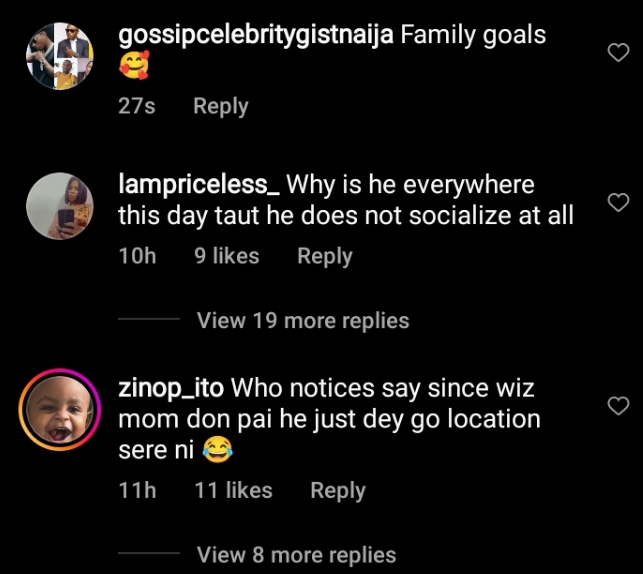
Task: Like gossipcelebritygistnaija's Family goals comment
Action: point(618,53)
